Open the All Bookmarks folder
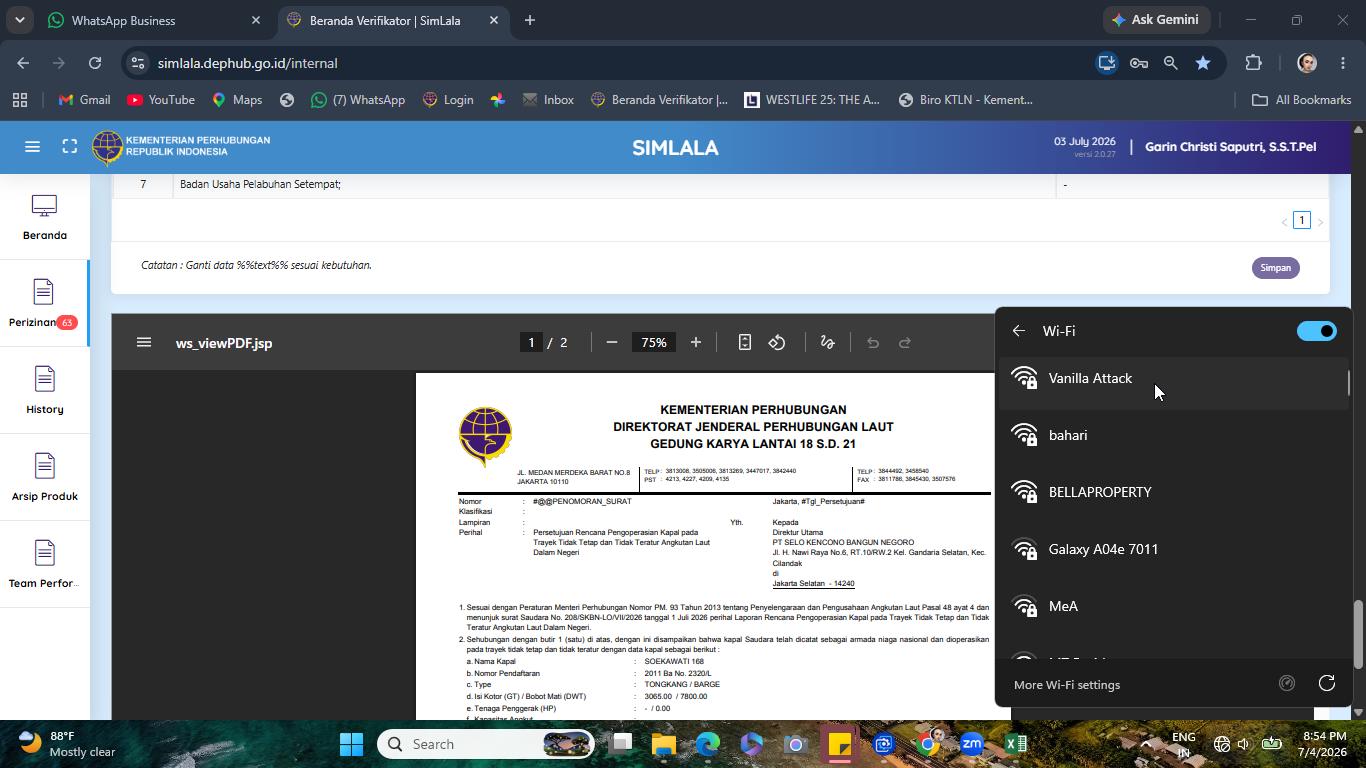Image resolution: width=1366 pixels, height=768 pixels. [1302, 100]
